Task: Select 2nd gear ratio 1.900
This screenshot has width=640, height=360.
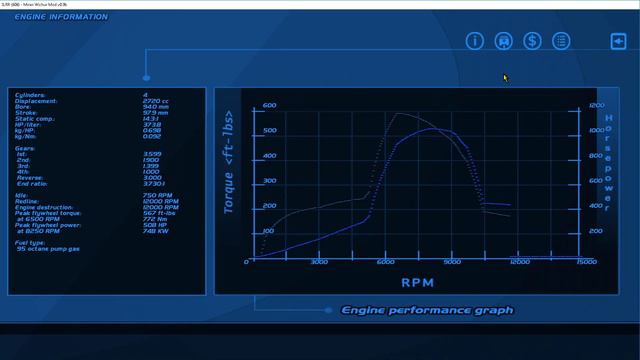Action: pyautogui.click(x=151, y=160)
